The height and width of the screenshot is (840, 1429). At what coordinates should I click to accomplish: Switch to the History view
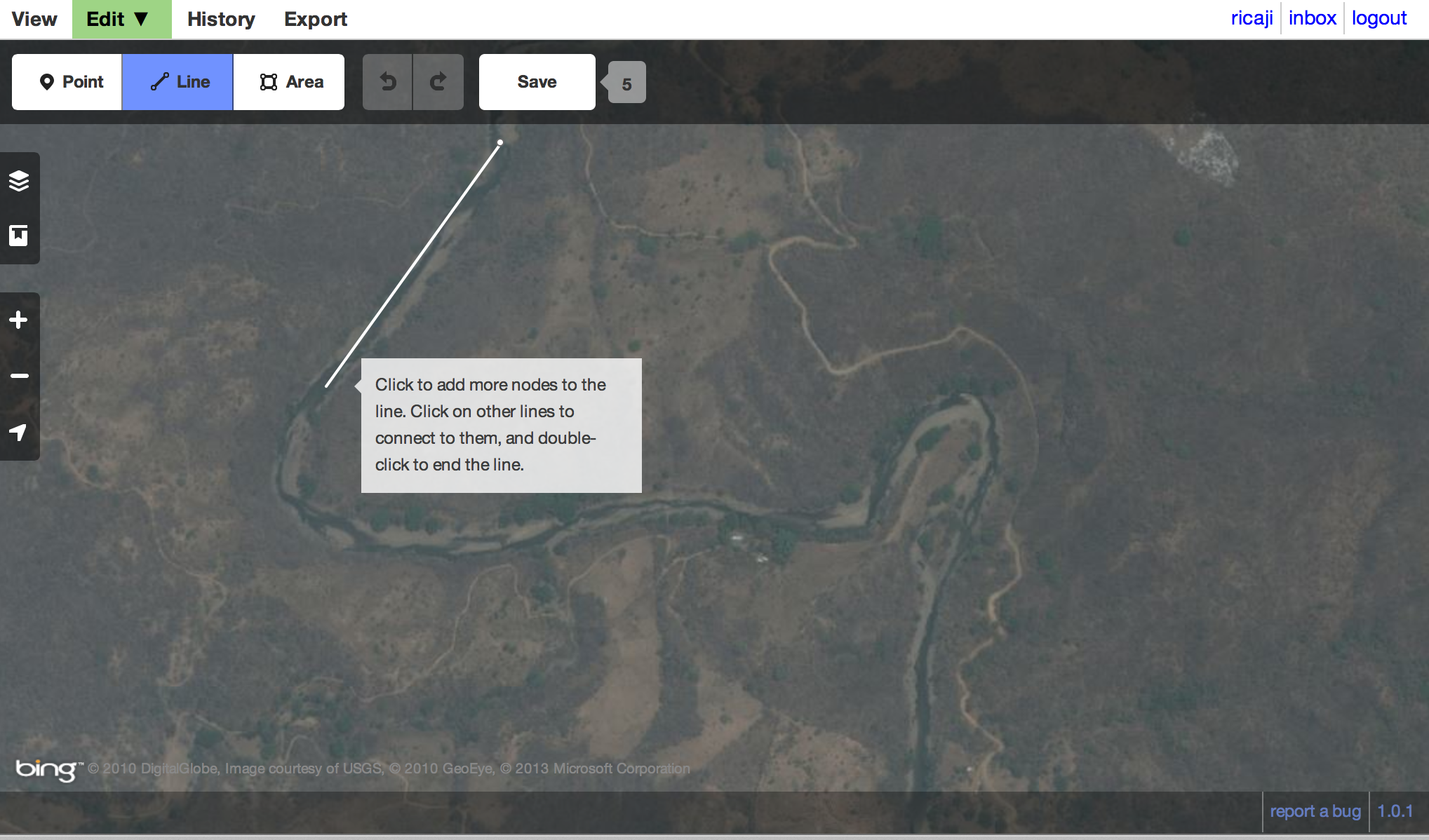tap(221, 19)
